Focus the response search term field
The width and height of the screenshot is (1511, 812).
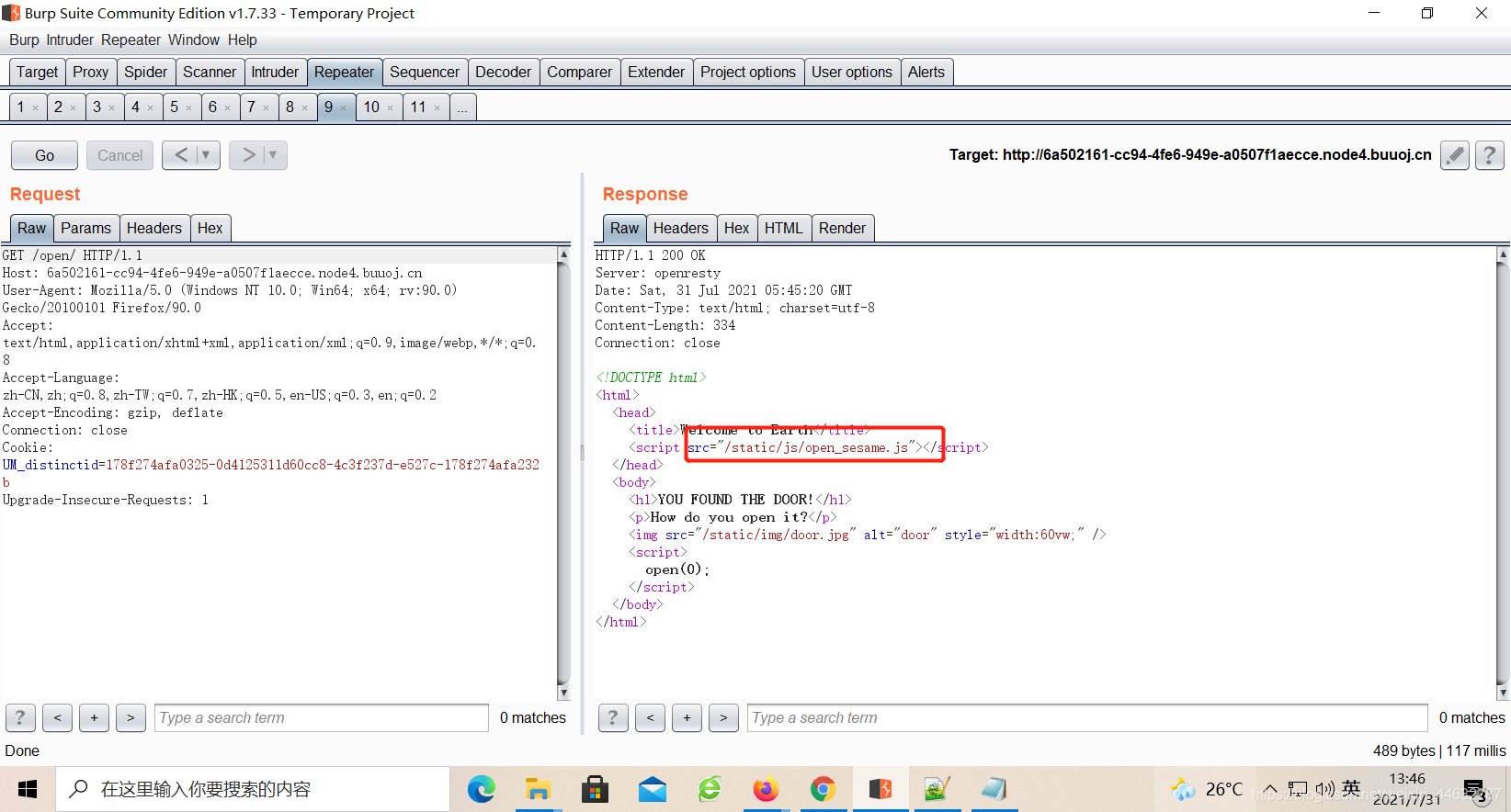pyautogui.click(x=1087, y=717)
